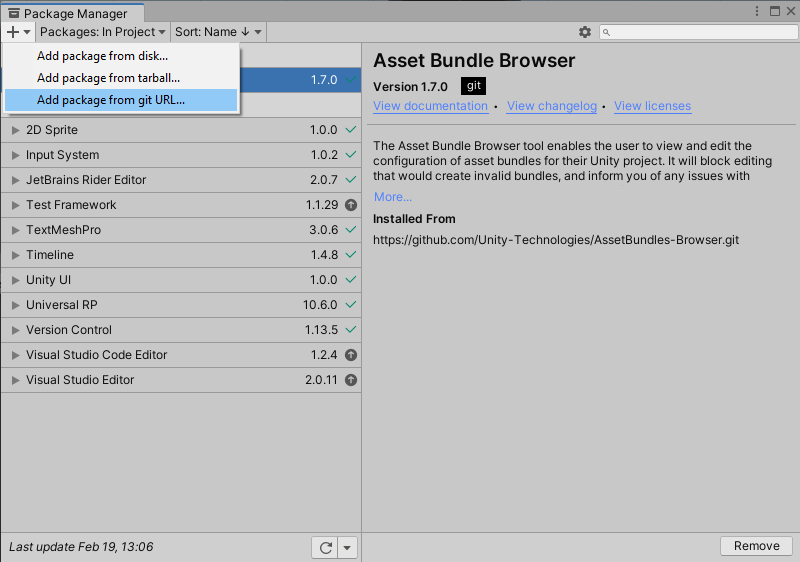
Task: Click installed checkmark for Timeline
Action: tap(351, 254)
